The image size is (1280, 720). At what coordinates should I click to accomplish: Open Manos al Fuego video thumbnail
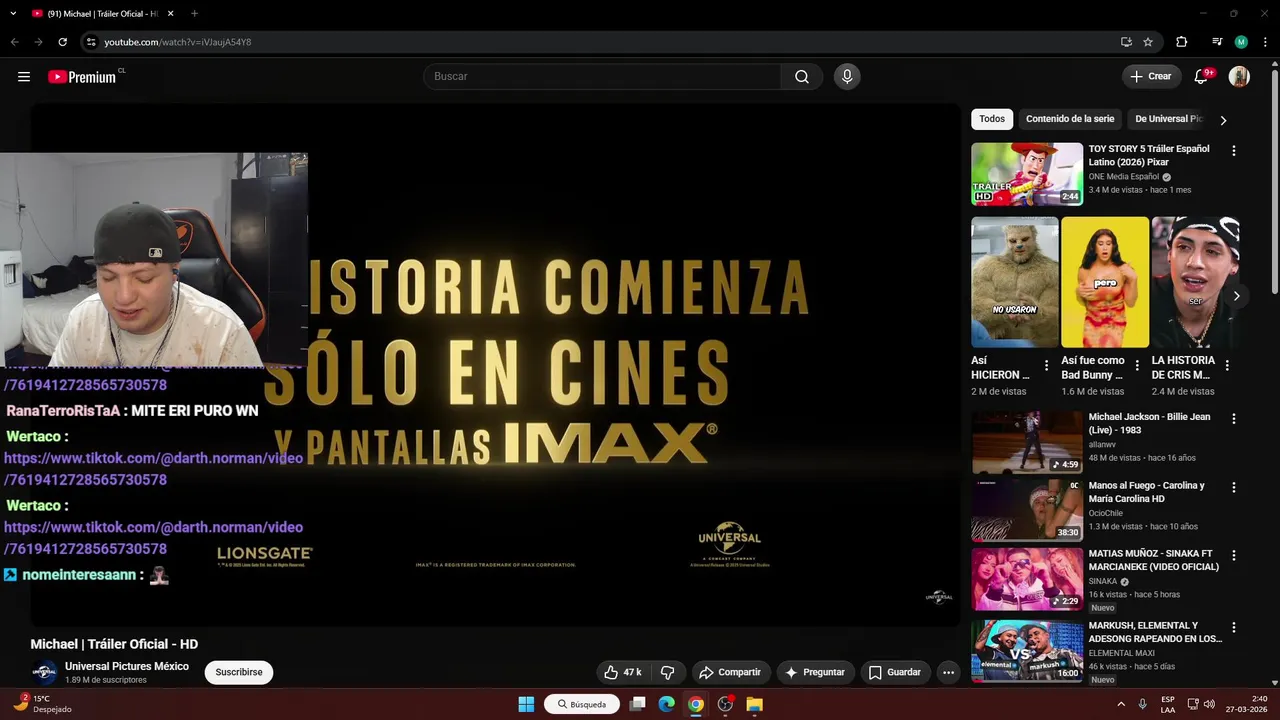coord(1027,510)
